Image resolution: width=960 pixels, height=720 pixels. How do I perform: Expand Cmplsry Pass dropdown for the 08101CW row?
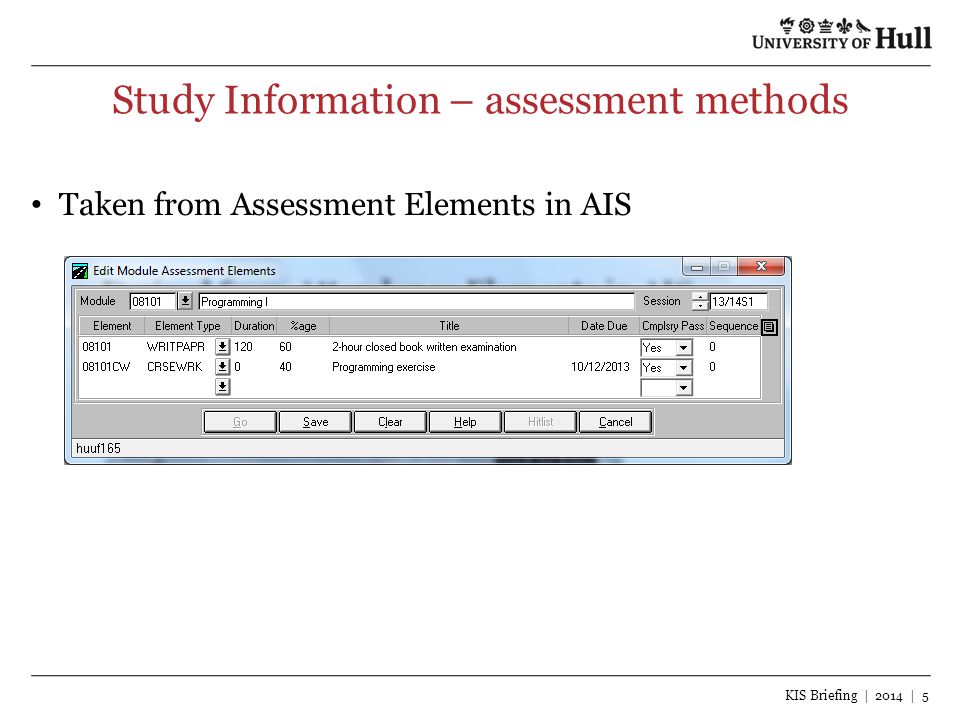click(683, 368)
